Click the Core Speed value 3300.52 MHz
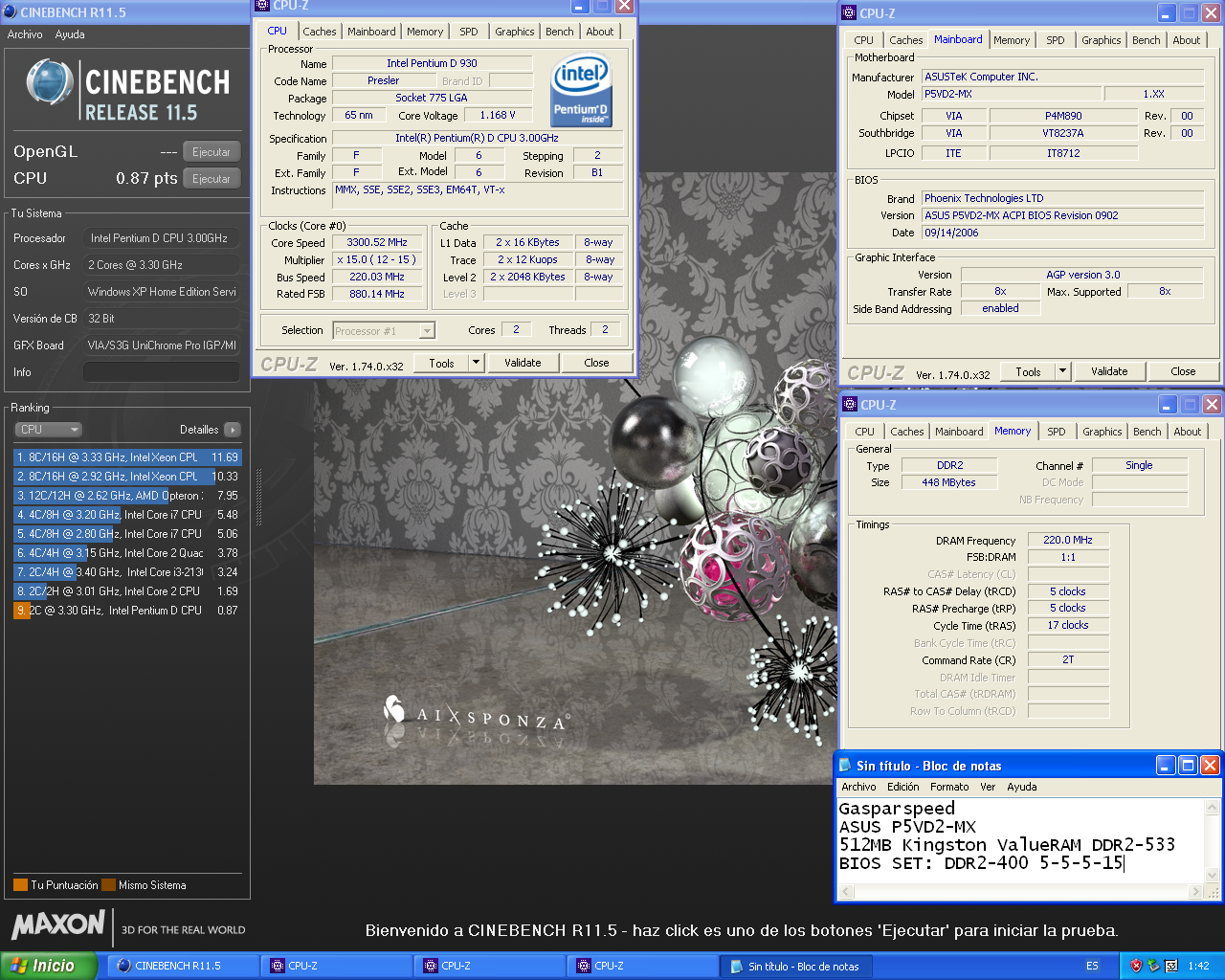This screenshot has height=980, width=1225. pyautogui.click(x=377, y=243)
